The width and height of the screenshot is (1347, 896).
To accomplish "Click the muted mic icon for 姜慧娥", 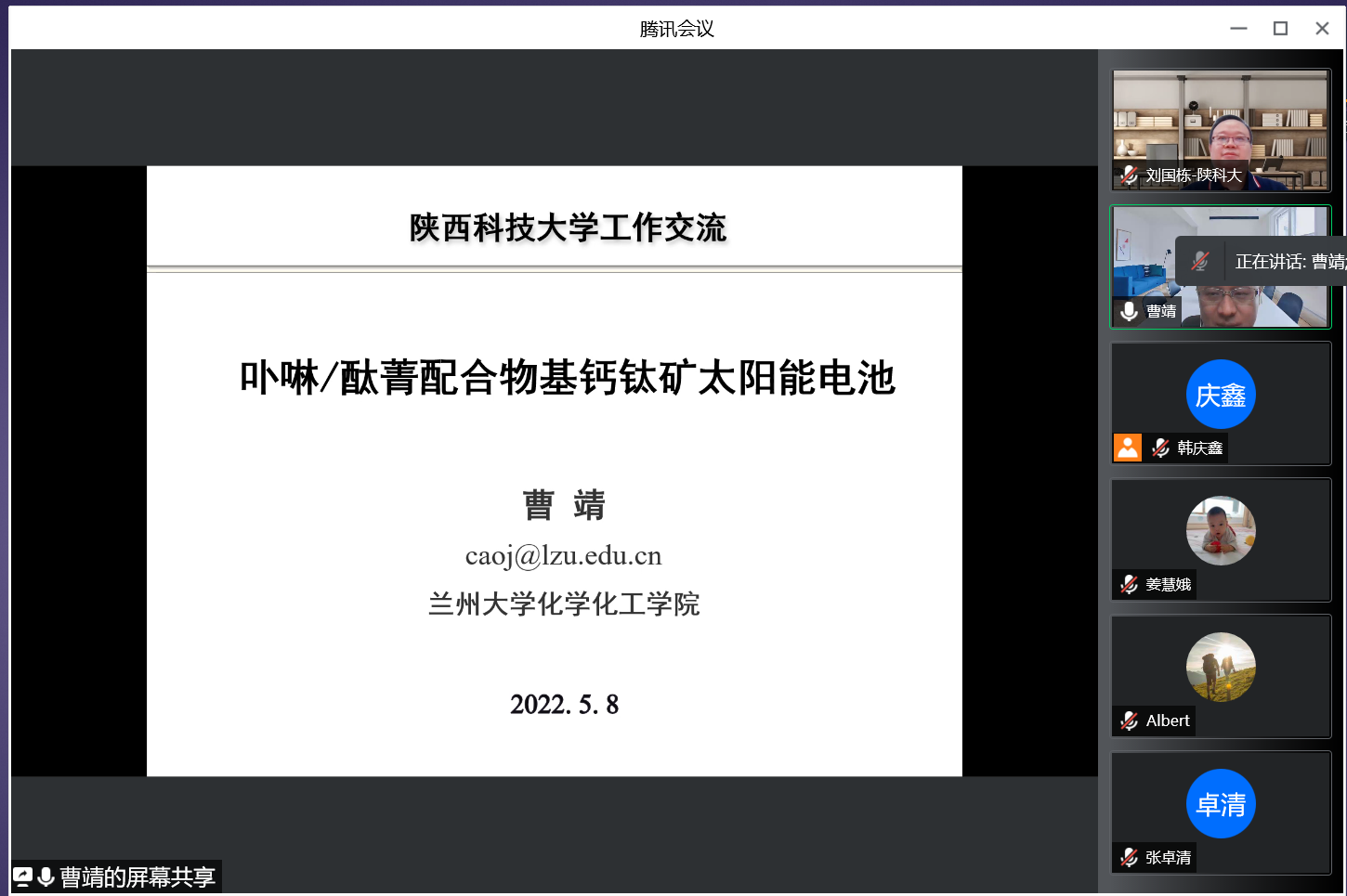I will tap(1129, 585).
